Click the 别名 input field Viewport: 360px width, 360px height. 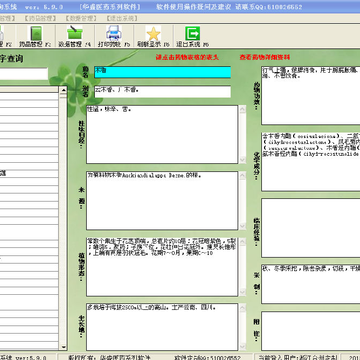coord(162,92)
